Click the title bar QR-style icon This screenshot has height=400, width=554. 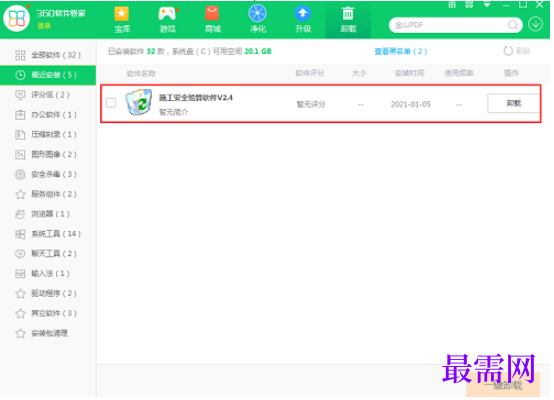469,5
